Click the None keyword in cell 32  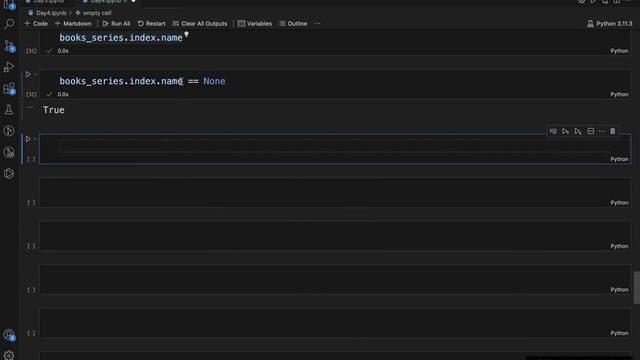(x=214, y=81)
